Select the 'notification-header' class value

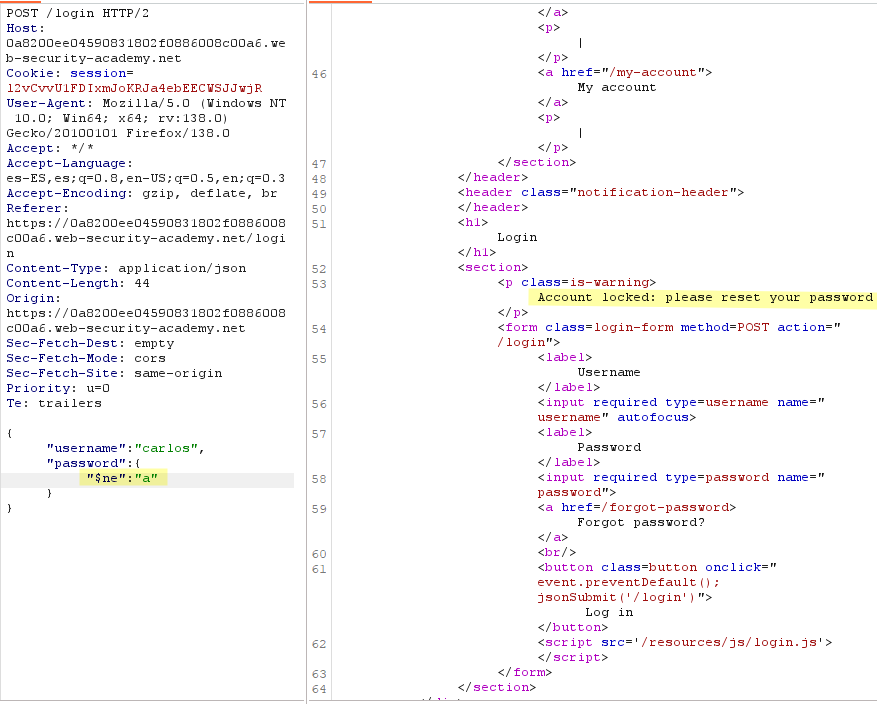[x=653, y=192]
